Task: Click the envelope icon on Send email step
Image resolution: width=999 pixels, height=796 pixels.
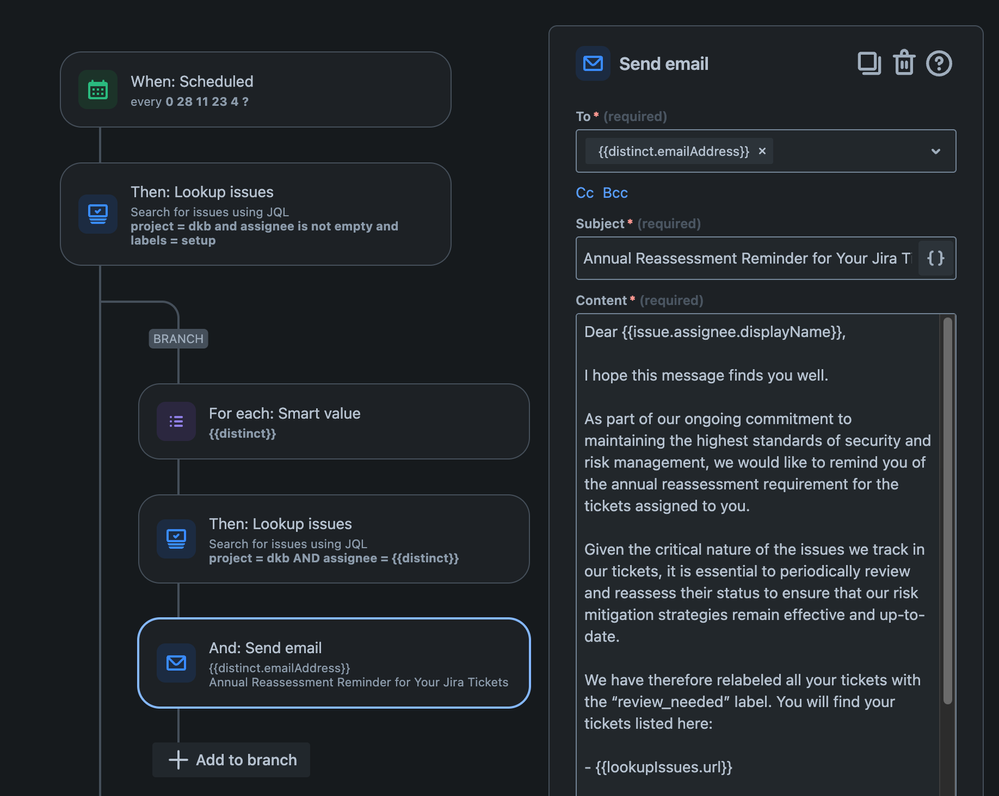Action: [176, 663]
